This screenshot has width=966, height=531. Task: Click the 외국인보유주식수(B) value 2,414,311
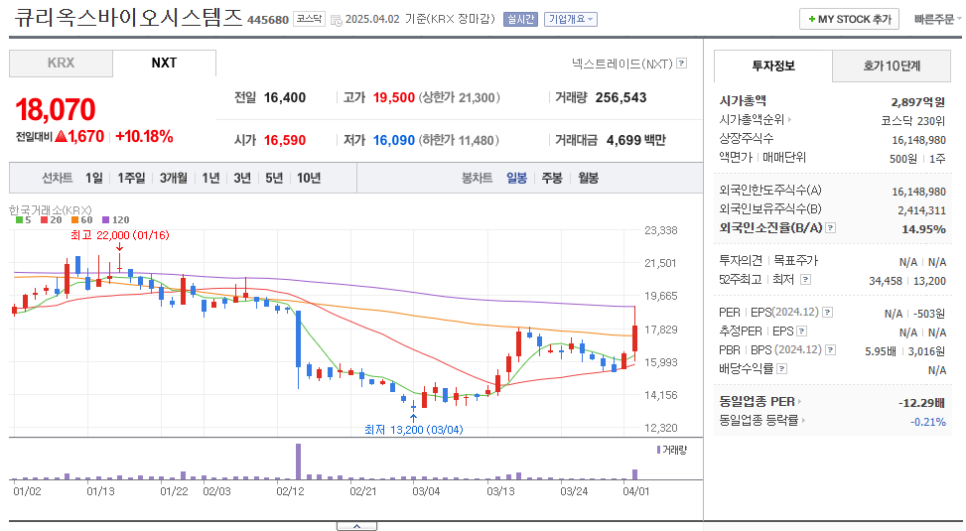[922, 210]
